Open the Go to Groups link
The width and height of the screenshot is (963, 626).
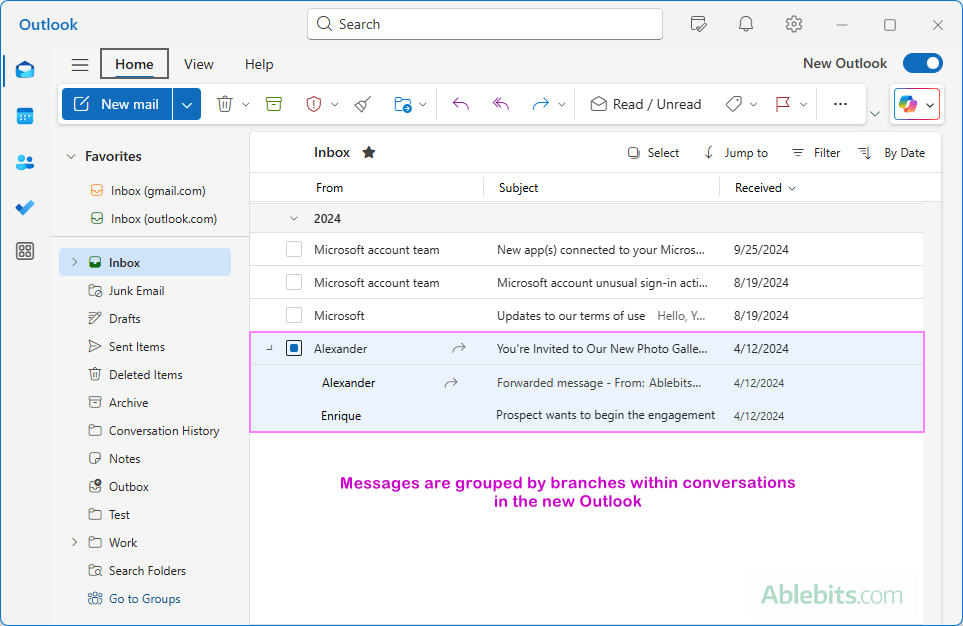pos(135,598)
